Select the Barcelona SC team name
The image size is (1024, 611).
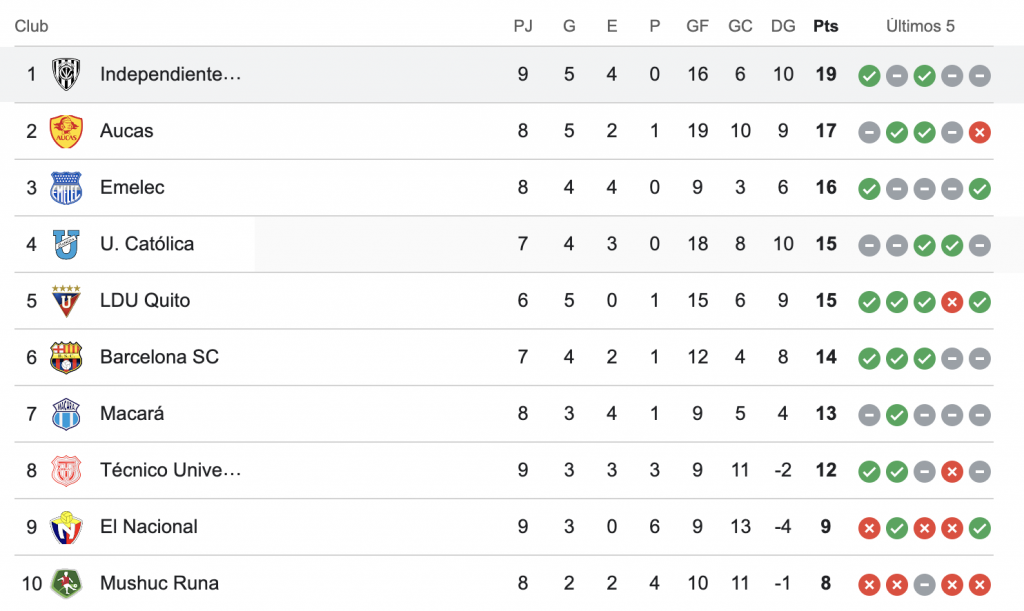(x=159, y=357)
